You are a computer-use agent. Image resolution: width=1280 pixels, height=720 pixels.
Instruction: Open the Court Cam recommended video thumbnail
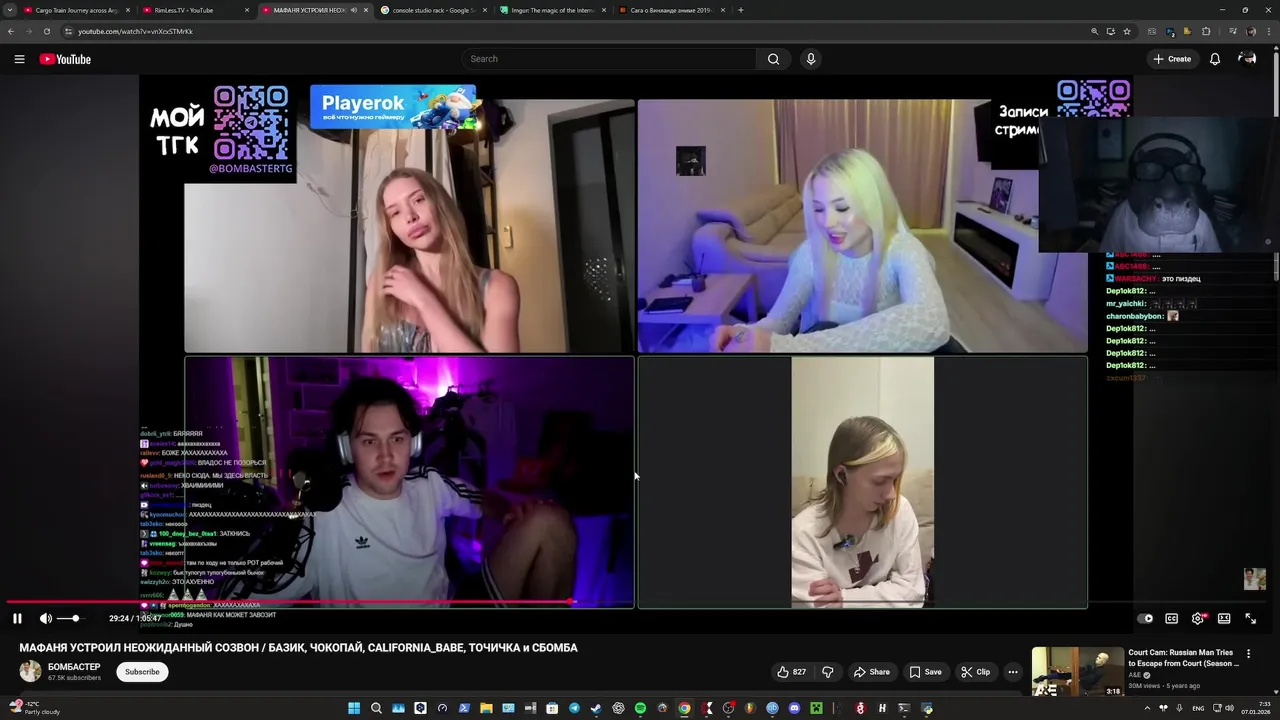(1078, 672)
